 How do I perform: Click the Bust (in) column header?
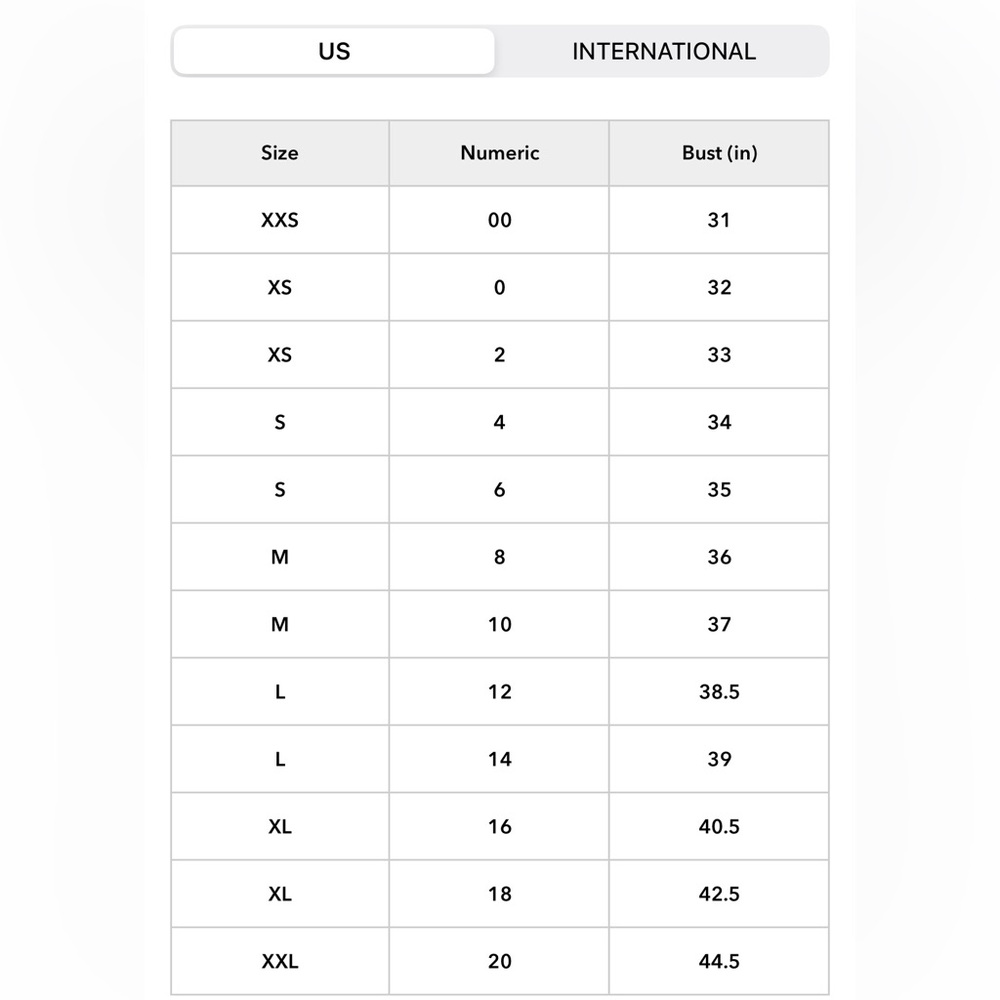719,153
